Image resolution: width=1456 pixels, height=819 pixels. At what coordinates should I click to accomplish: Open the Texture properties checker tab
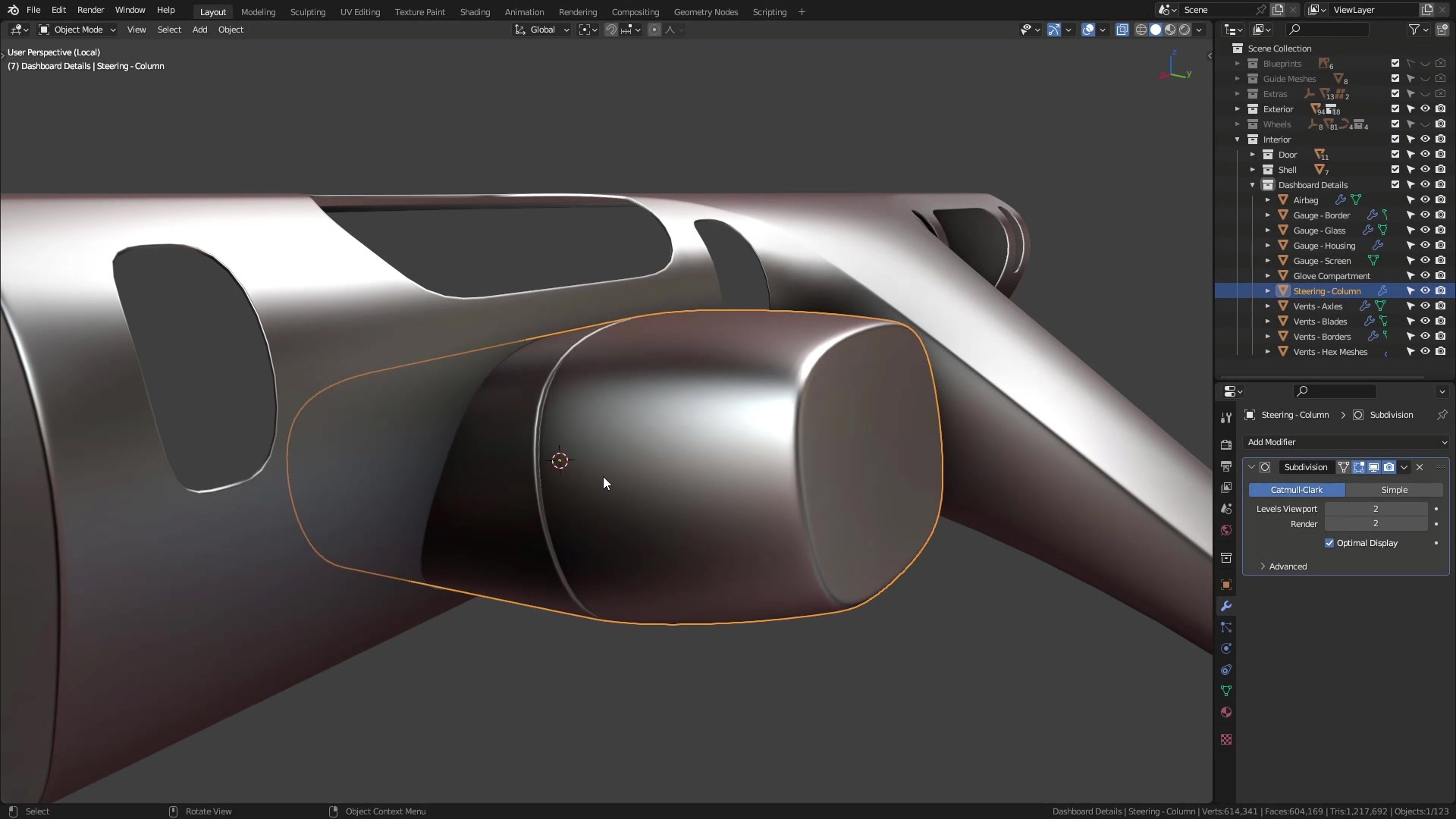click(x=1226, y=739)
